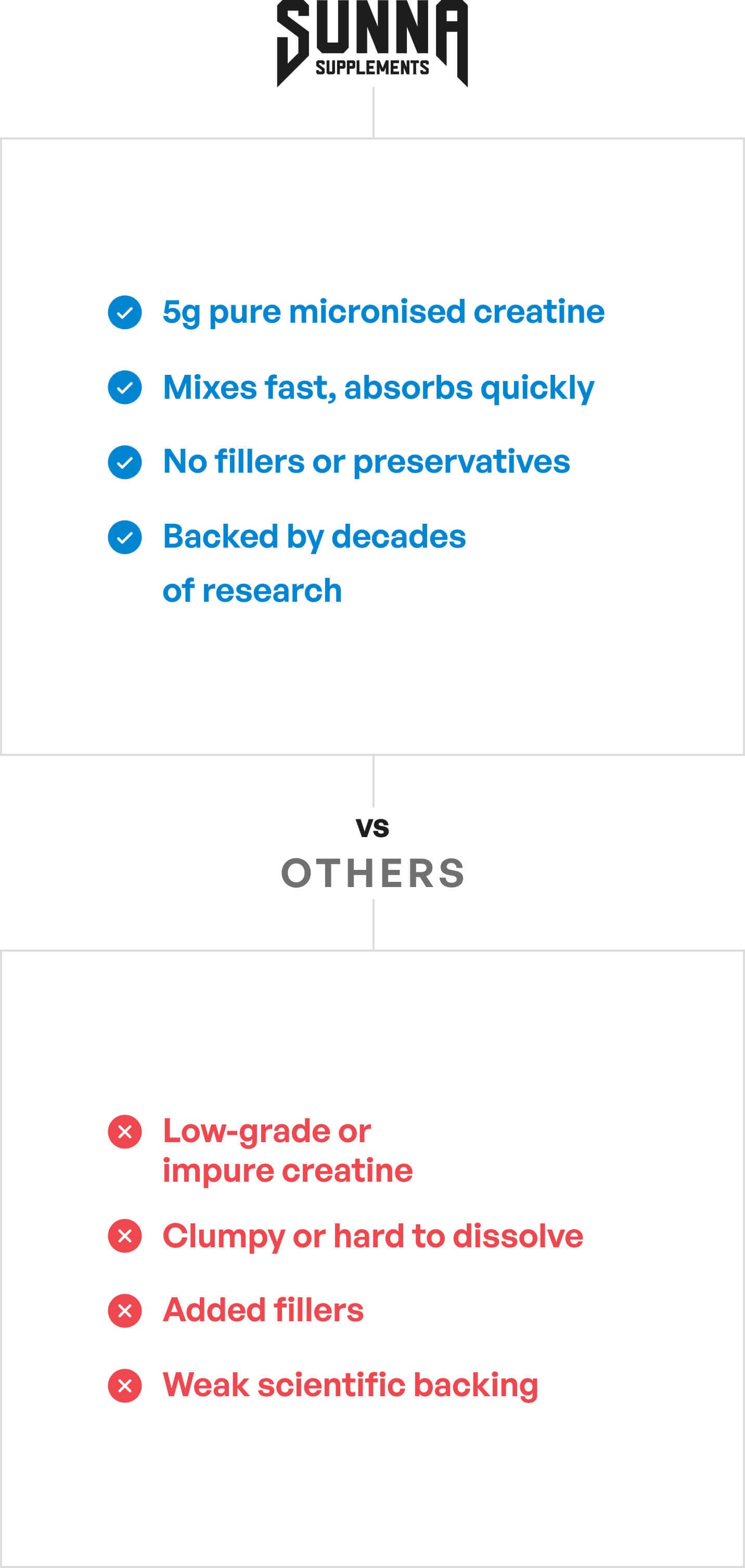
Task: Click the "vs" label above OTHERS
Action: (372, 828)
